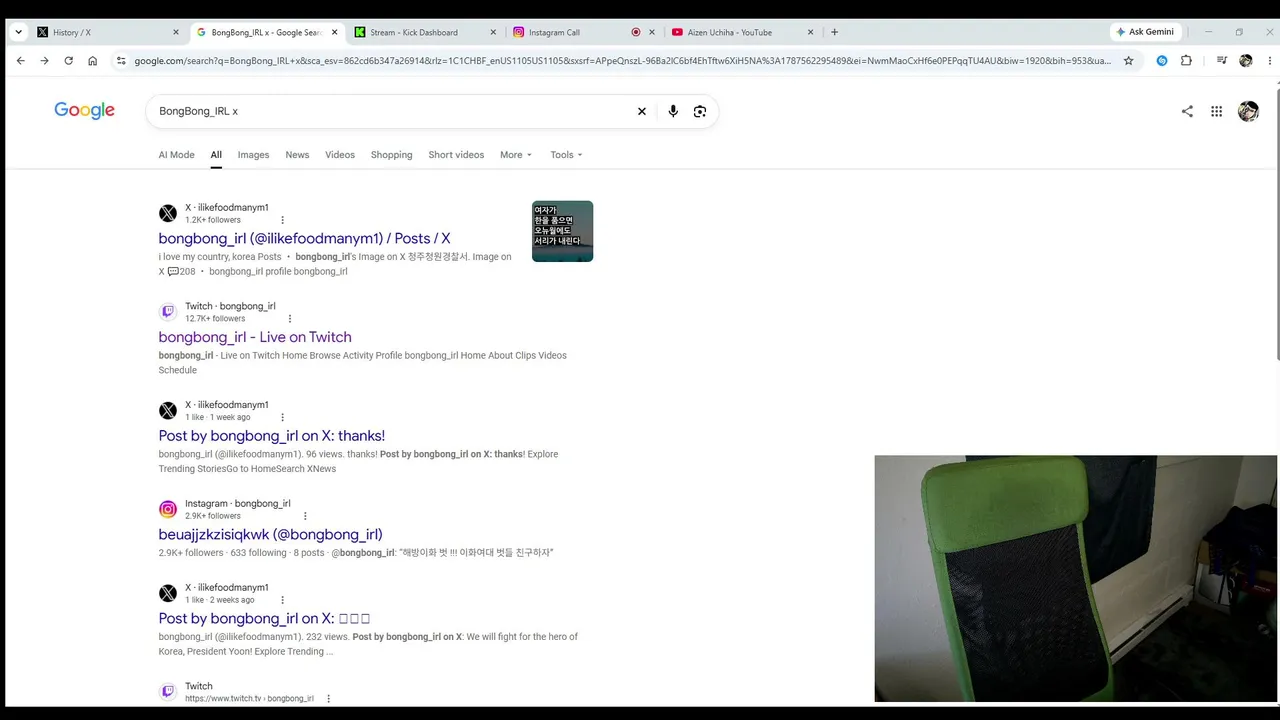Switch to the Instagram Call tab
The width and height of the screenshot is (1280, 720).
click(x=584, y=32)
